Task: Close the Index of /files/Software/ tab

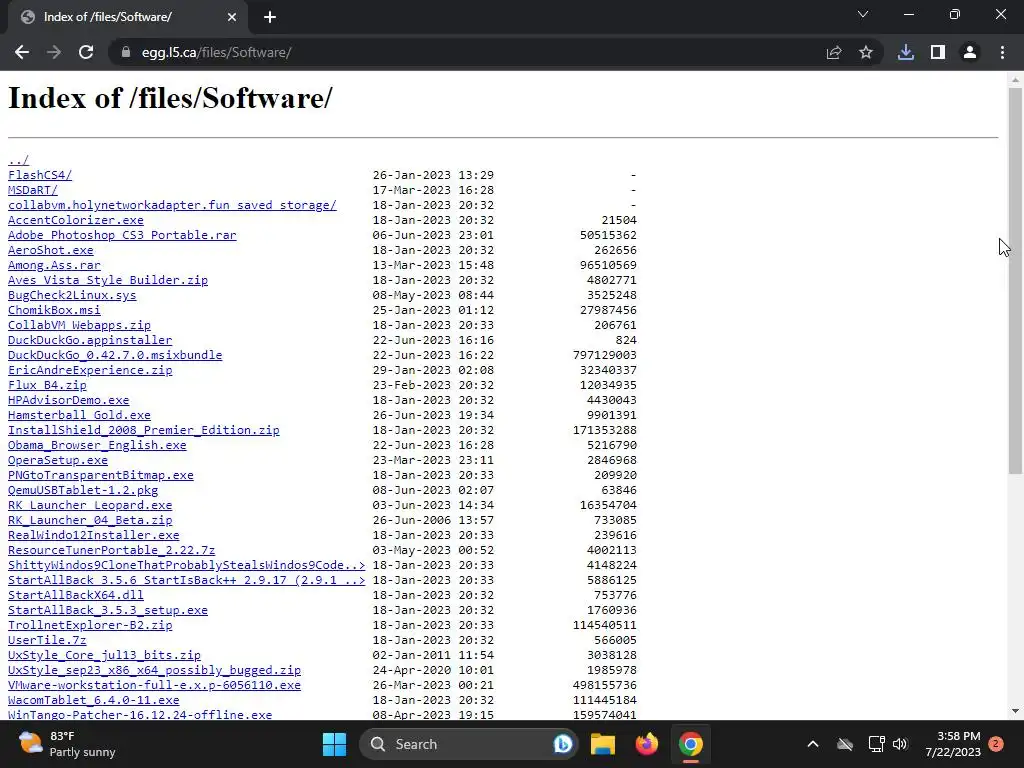Action: pos(232,17)
